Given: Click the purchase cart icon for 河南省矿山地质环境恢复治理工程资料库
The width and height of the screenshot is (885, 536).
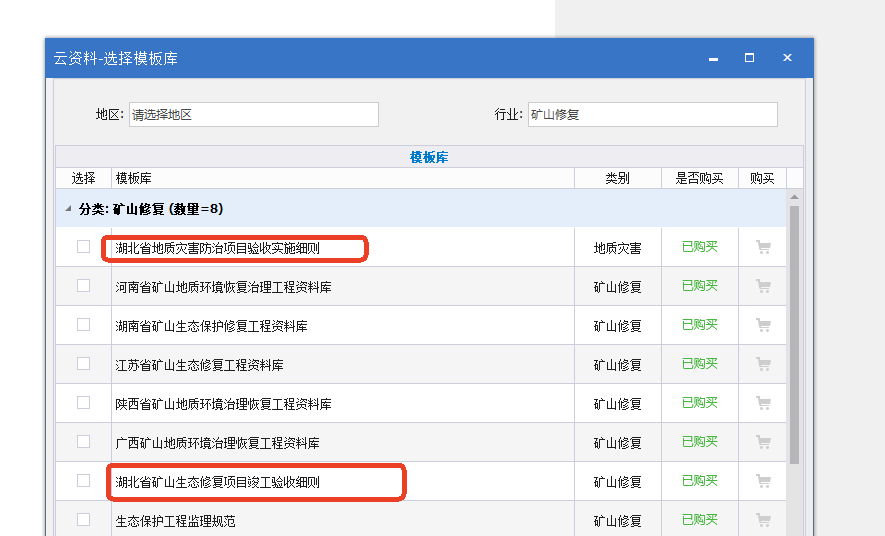Looking at the screenshot, I should pos(764,287).
